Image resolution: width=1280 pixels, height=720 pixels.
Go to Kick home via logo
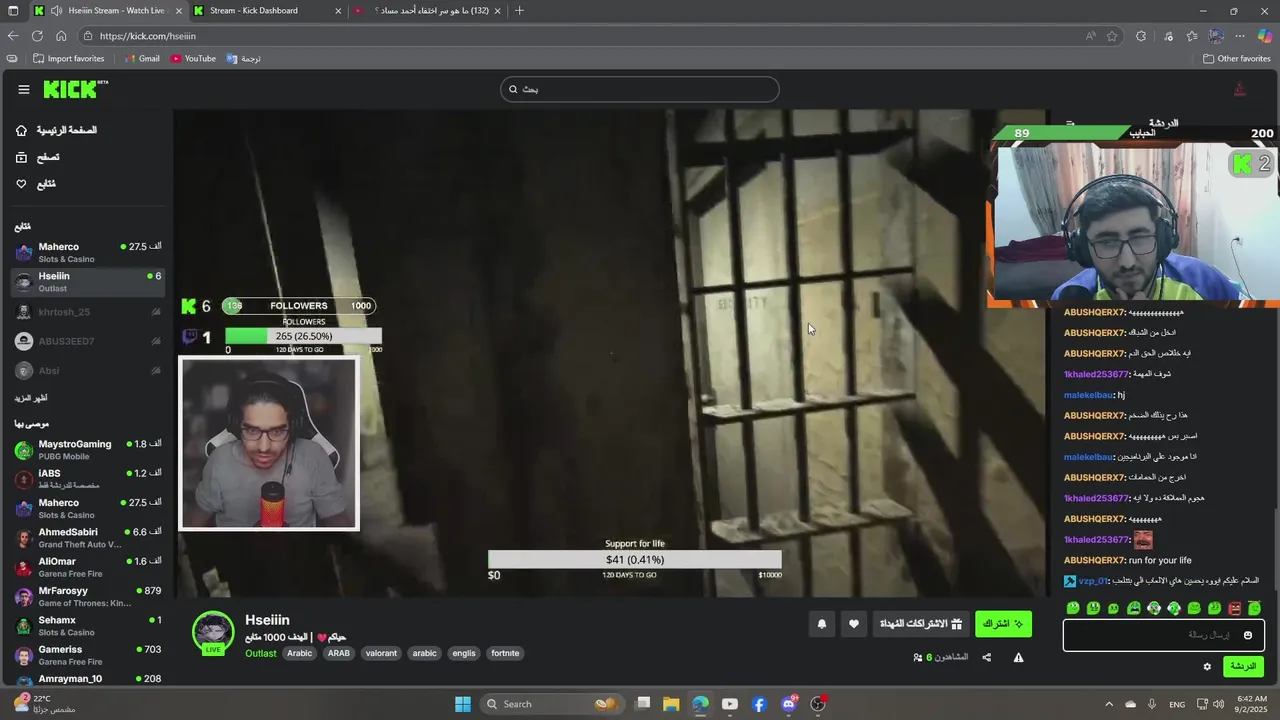tap(75, 90)
